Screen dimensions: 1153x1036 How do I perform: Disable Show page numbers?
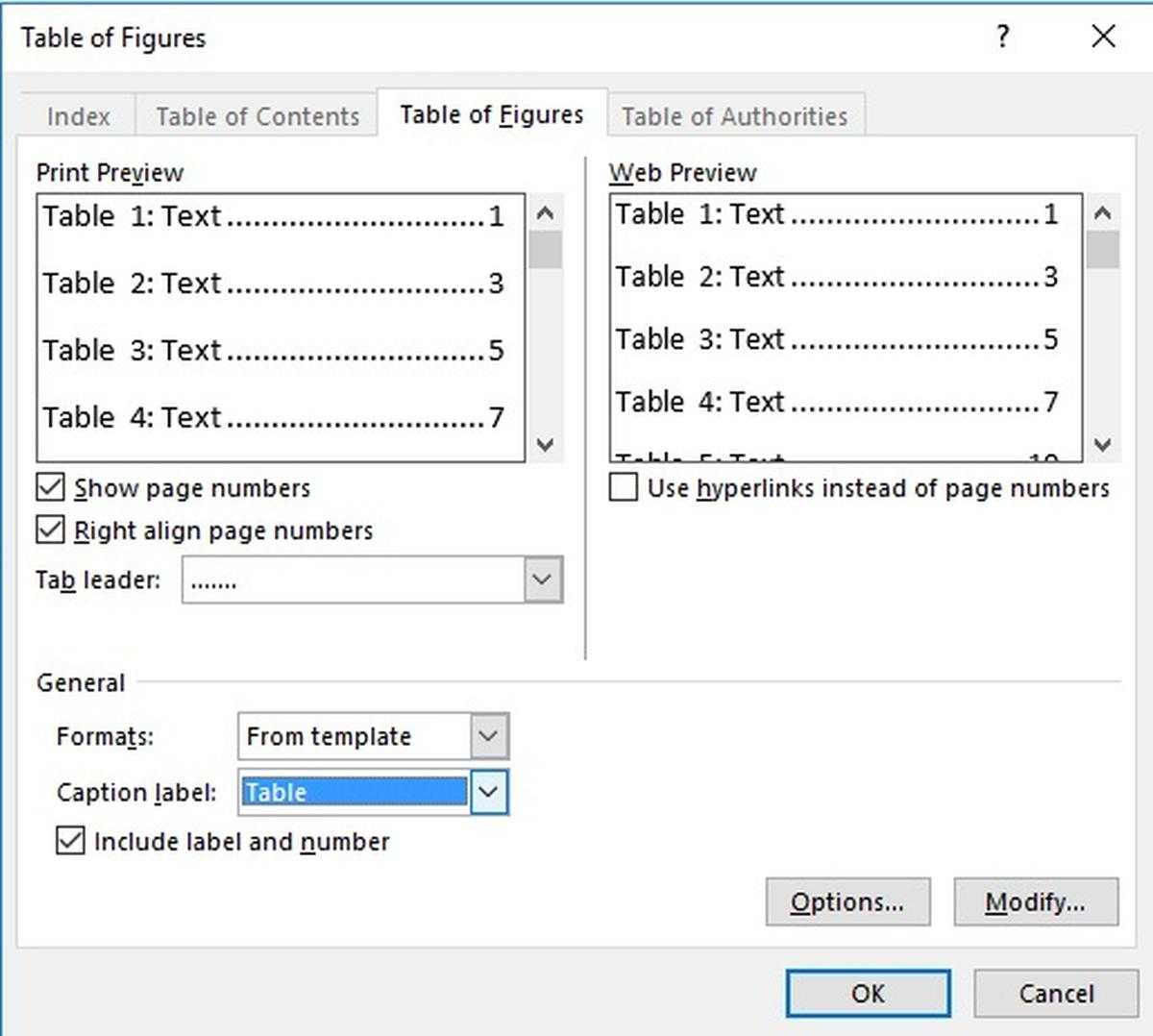pyautogui.click(x=49, y=487)
